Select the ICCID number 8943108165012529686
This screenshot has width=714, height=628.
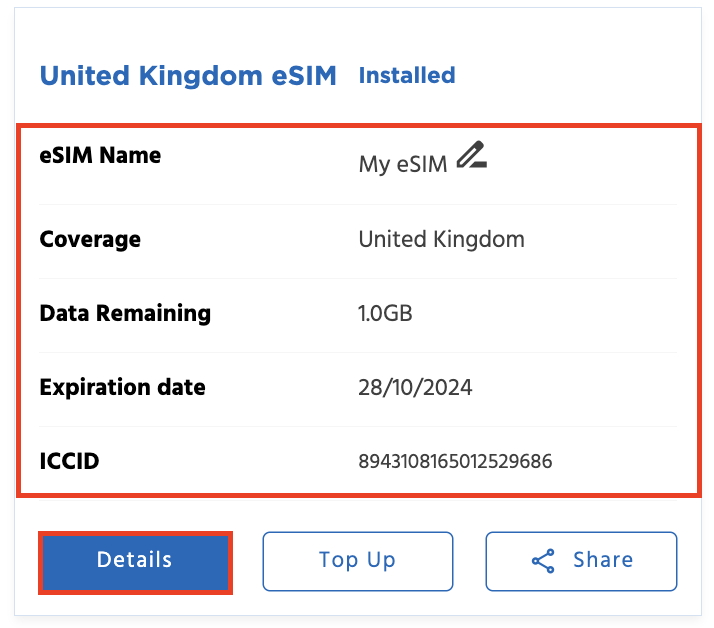coord(455,461)
